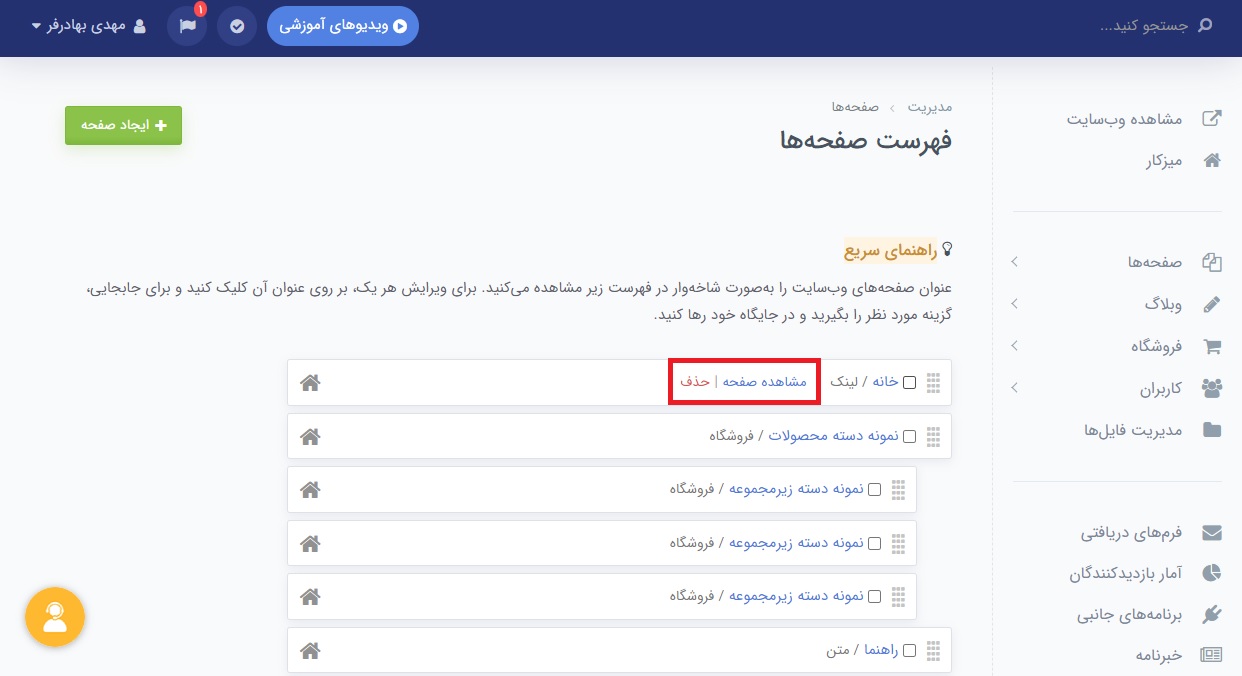Click the checkmark circle icon in top bar

tap(237, 26)
